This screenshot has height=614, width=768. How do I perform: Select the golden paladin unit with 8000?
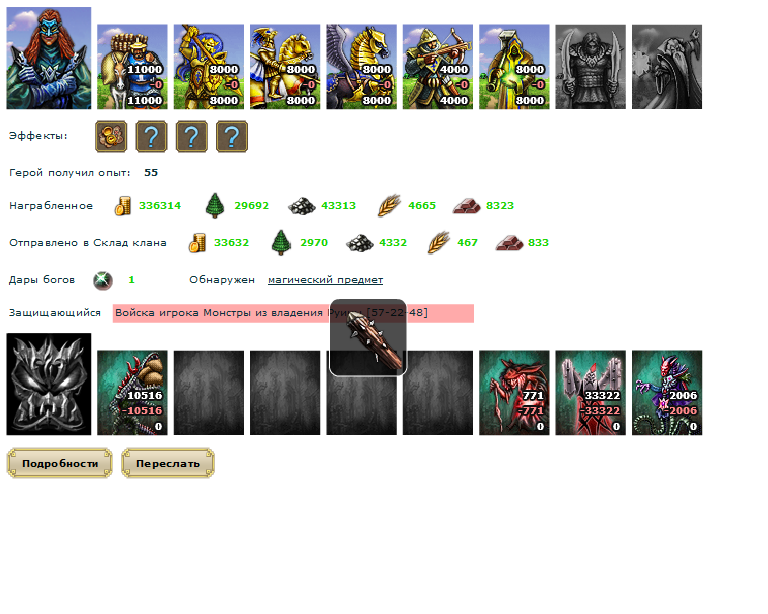pos(209,67)
